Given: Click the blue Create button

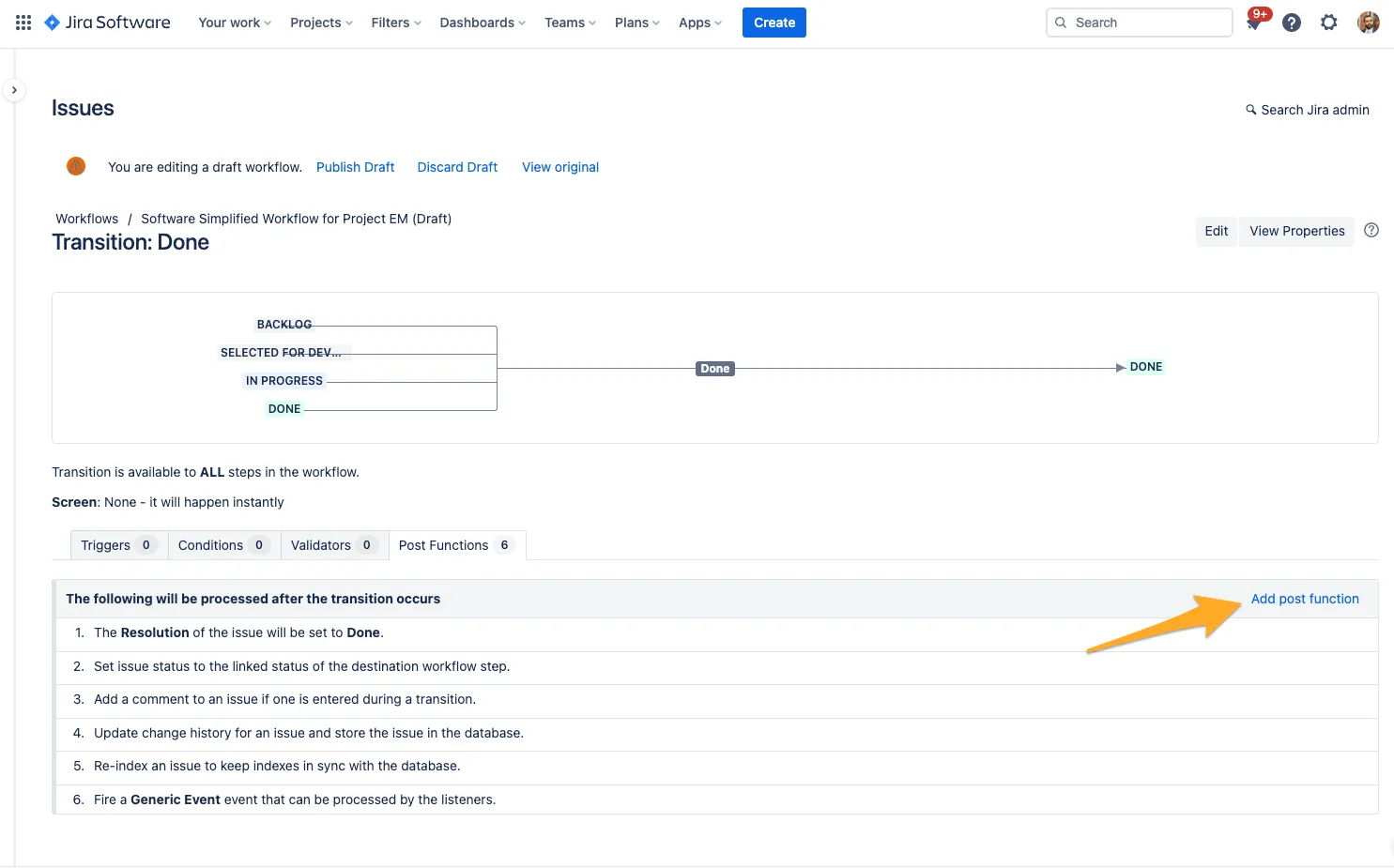Looking at the screenshot, I should coord(774,23).
